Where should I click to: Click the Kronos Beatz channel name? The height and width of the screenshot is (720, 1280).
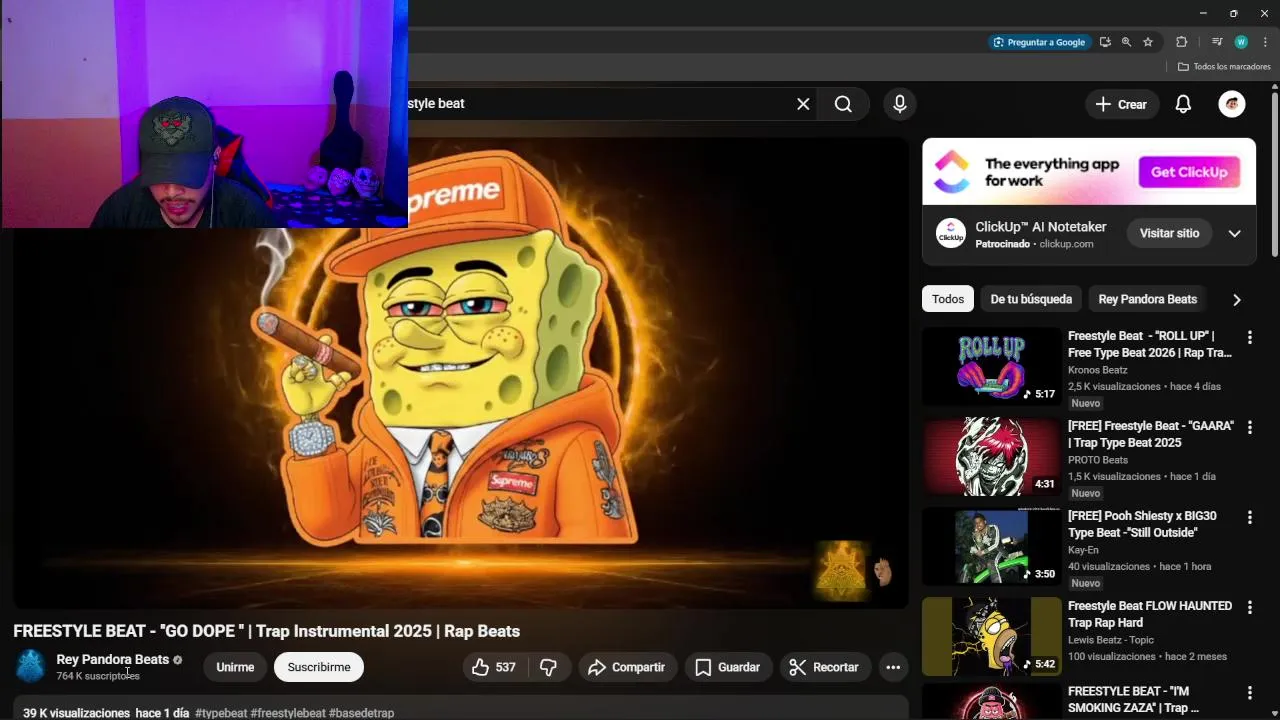tap(1097, 370)
